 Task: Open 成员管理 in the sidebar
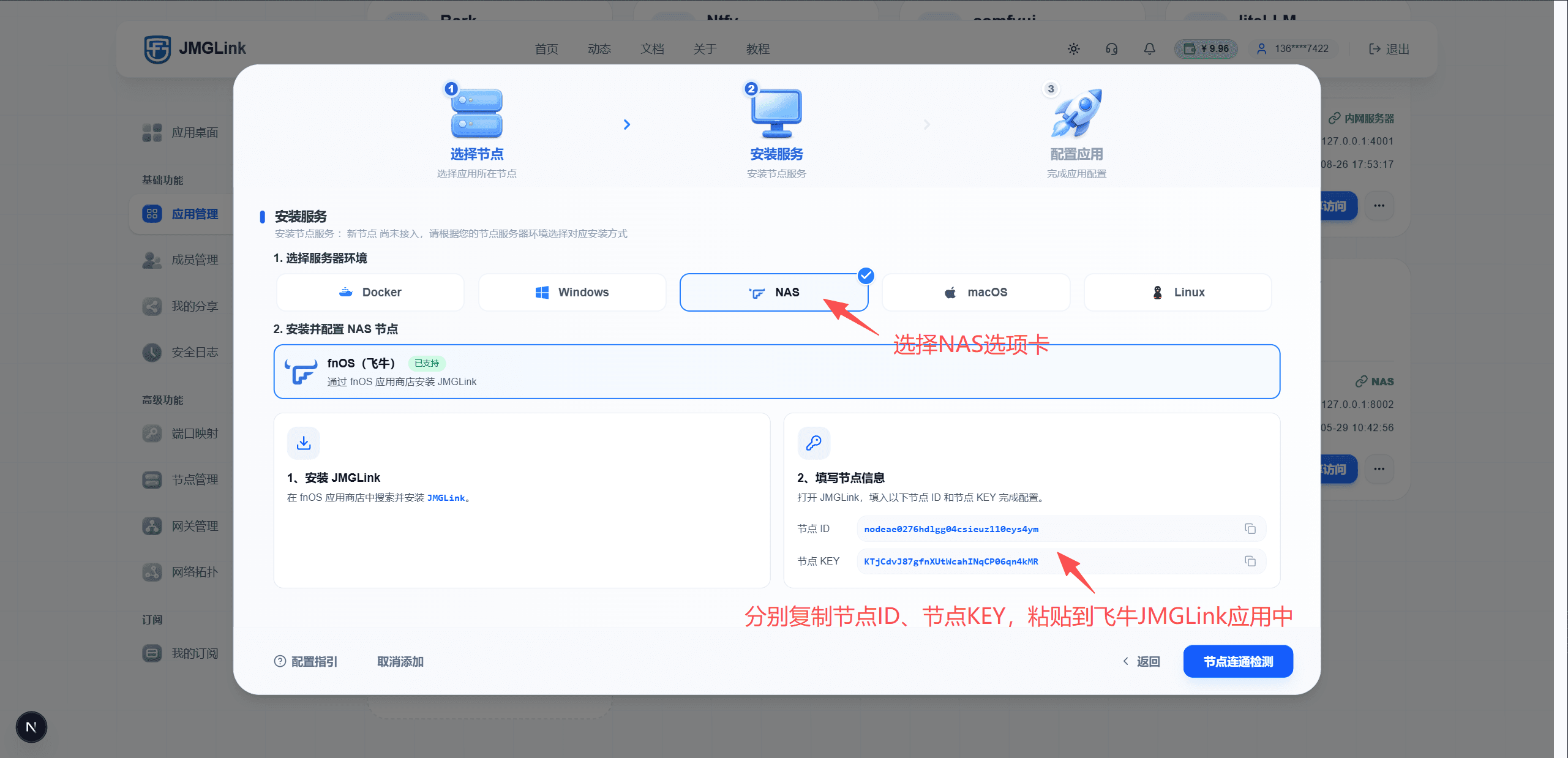pyautogui.click(x=181, y=260)
